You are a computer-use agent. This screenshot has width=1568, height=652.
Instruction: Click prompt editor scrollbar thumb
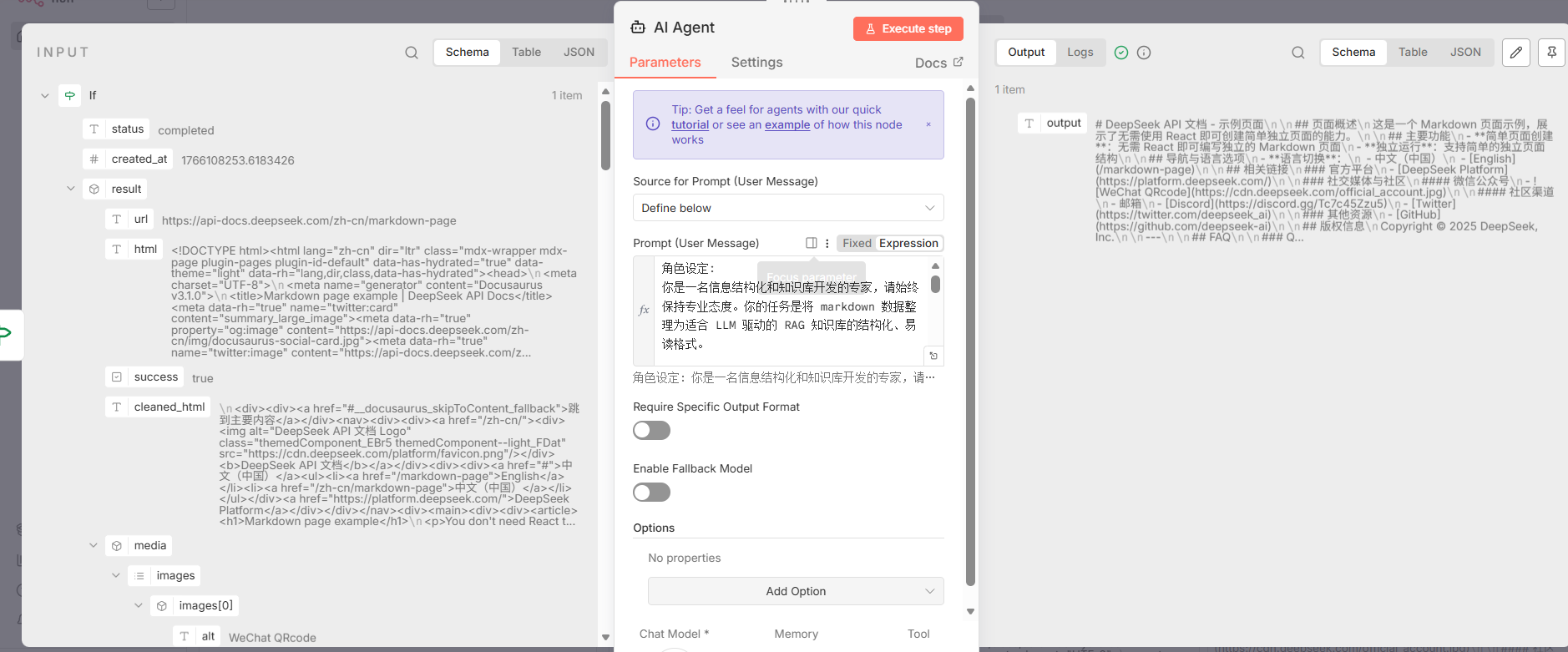click(935, 284)
